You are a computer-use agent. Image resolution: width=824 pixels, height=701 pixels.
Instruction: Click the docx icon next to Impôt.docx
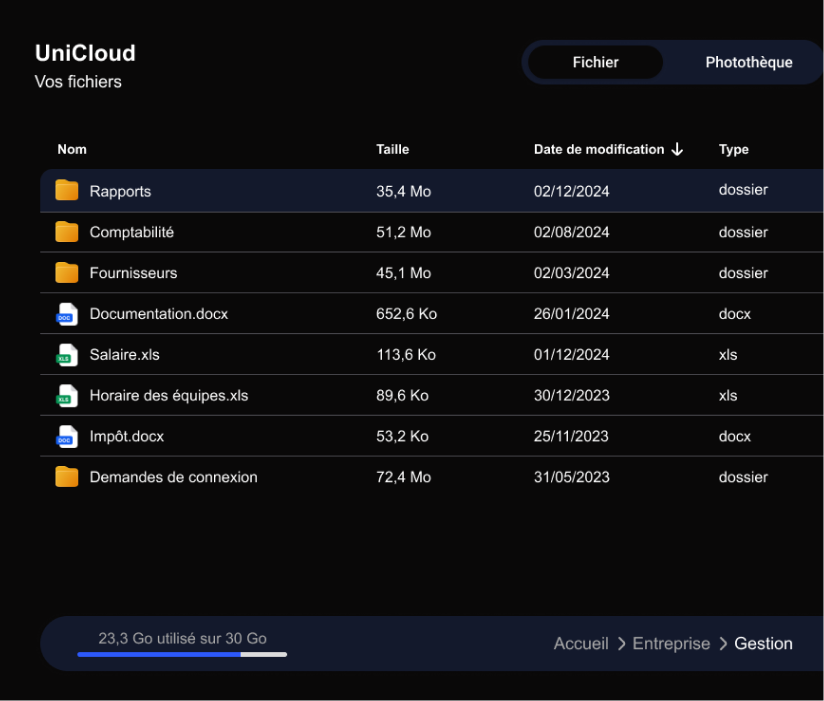[65, 436]
